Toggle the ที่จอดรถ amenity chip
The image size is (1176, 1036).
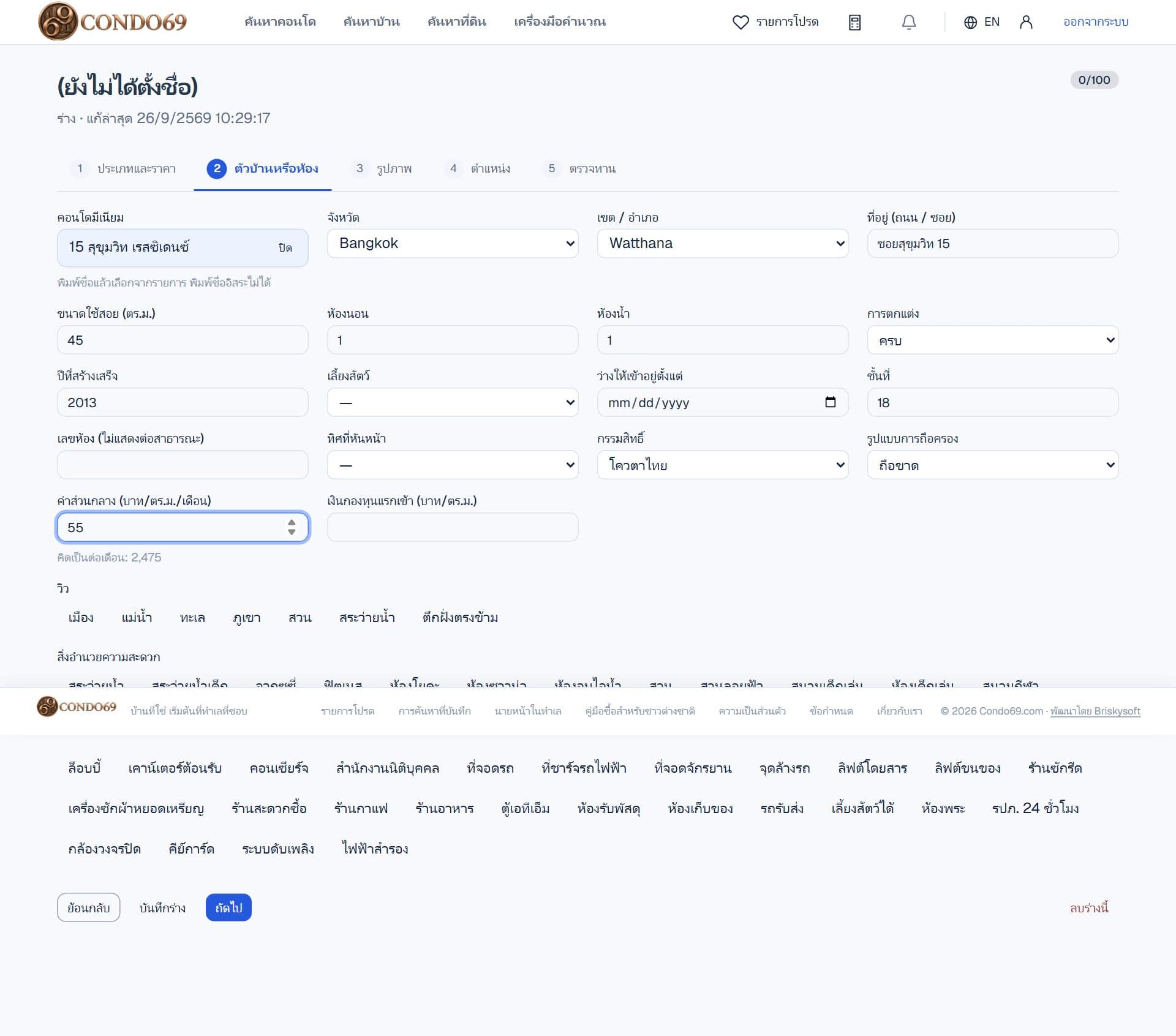[490, 768]
